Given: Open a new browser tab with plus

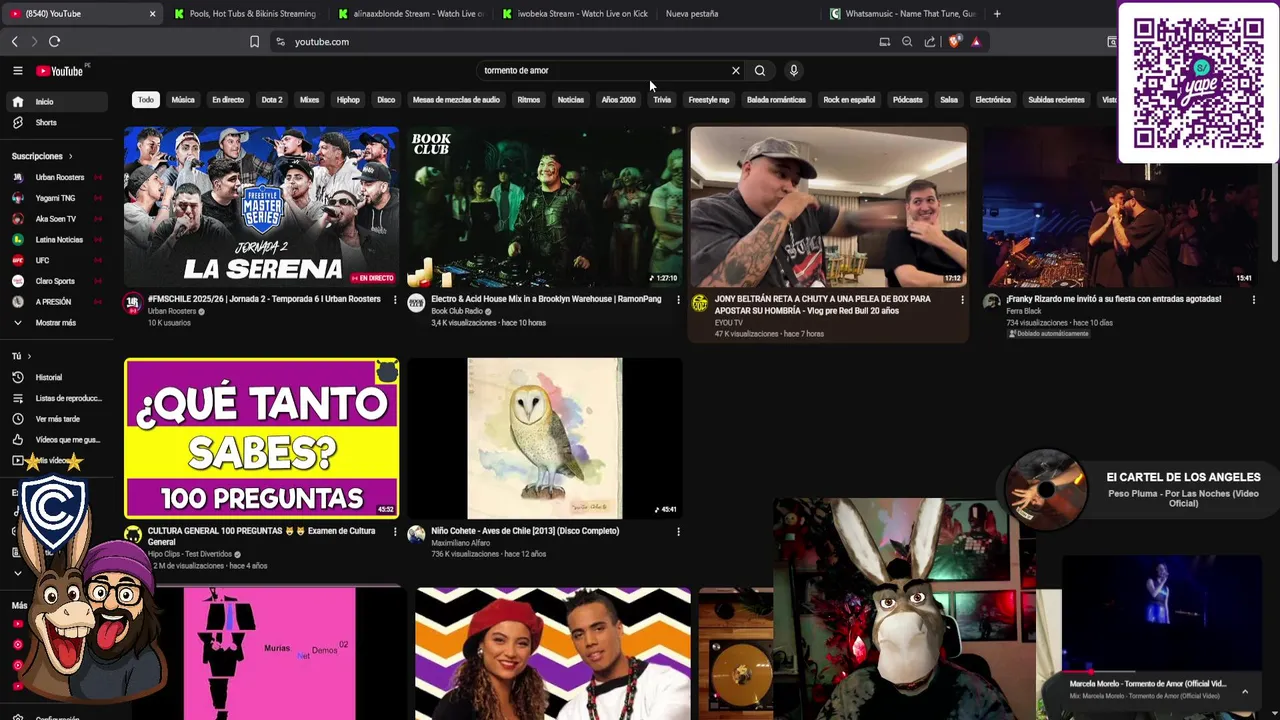Looking at the screenshot, I should (x=997, y=14).
